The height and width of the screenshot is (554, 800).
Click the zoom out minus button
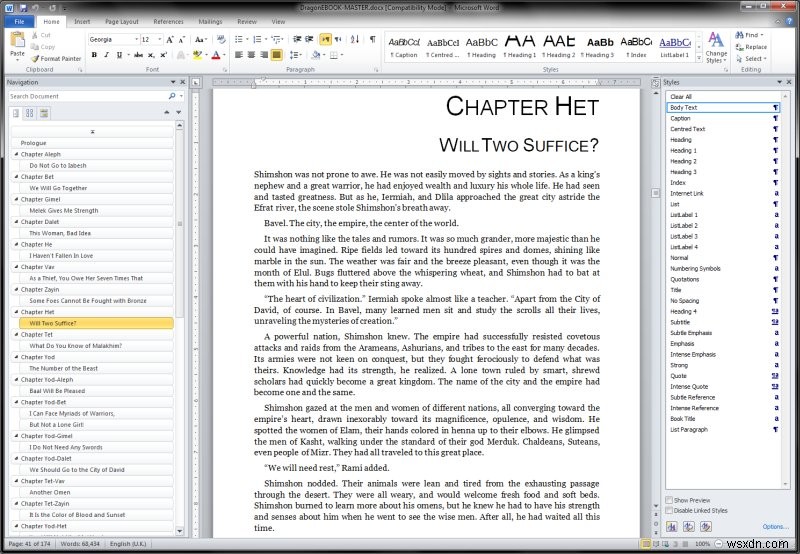(718, 544)
